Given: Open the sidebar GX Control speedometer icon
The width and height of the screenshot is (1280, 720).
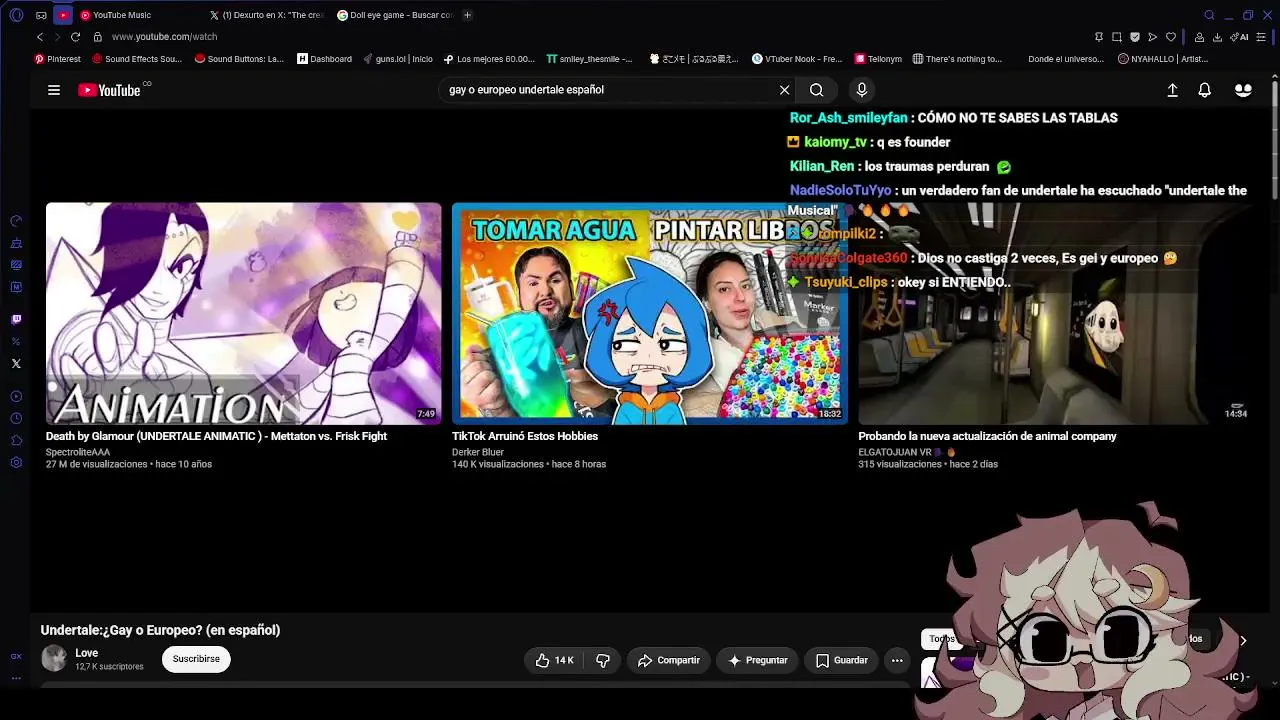Looking at the screenshot, I should click(x=16, y=221).
